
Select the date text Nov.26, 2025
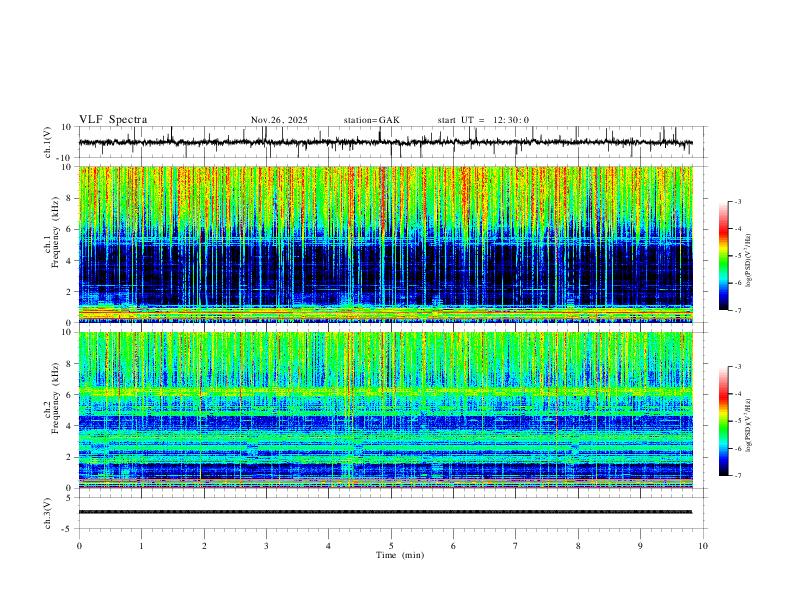coord(279,120)
